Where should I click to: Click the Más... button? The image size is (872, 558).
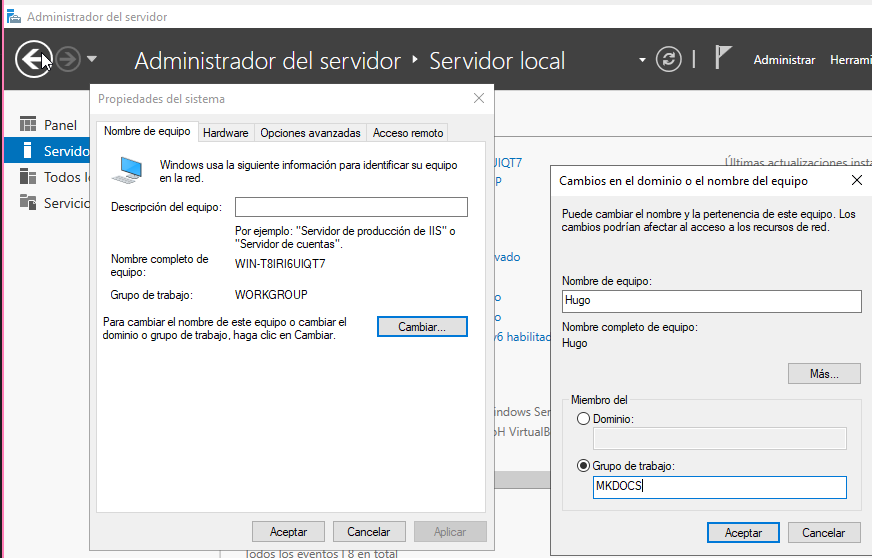pos(823,374)
